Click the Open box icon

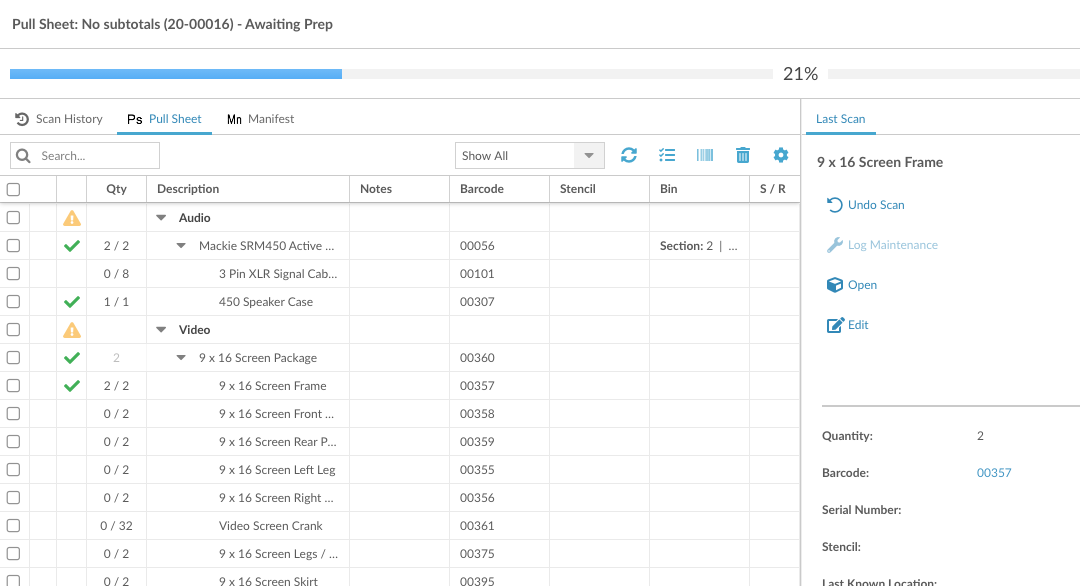pyautogui.click(x=834, y=284)
